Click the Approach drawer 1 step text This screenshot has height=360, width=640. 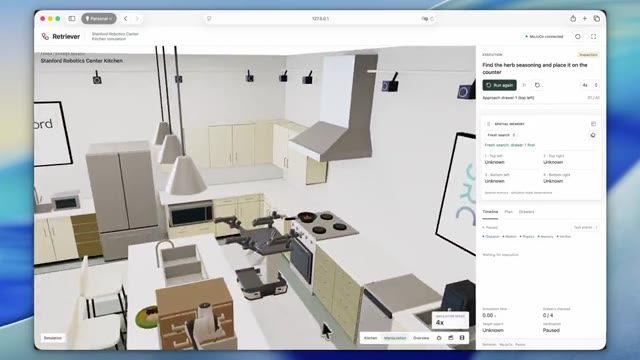point(508,98)
